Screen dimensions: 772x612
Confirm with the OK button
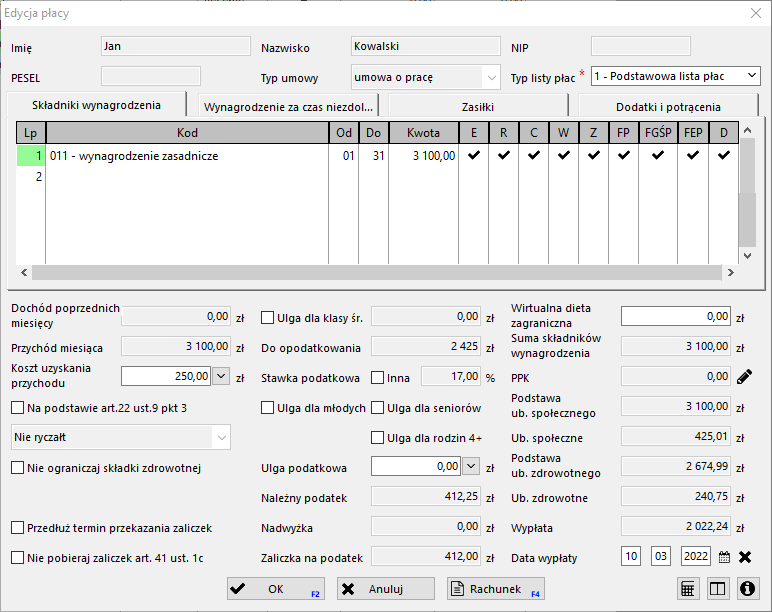click(x=276, y=589)
